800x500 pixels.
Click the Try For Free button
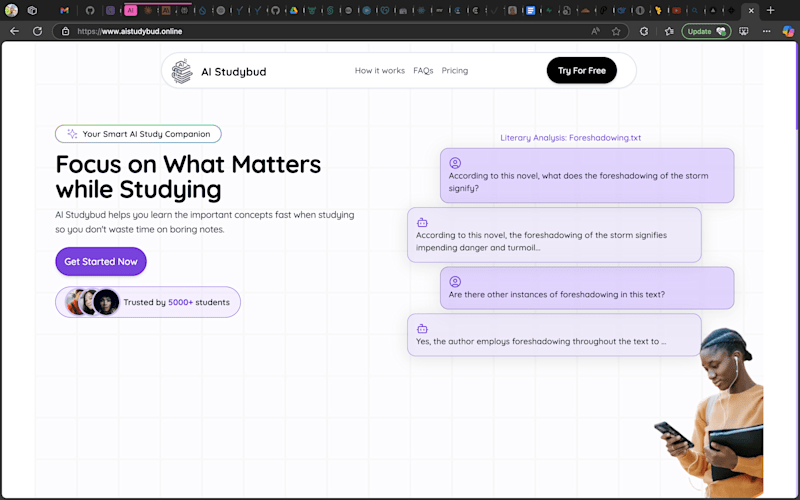click(582, 70)
